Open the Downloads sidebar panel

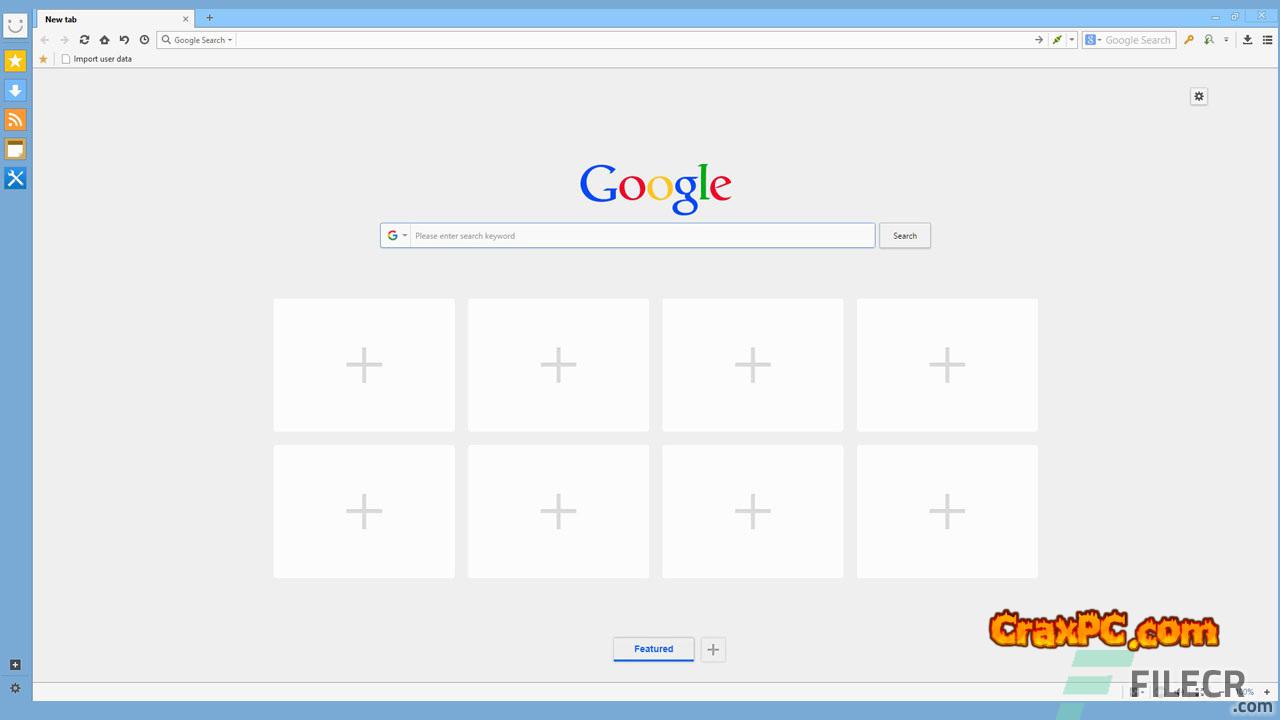[x=15, y=90]
